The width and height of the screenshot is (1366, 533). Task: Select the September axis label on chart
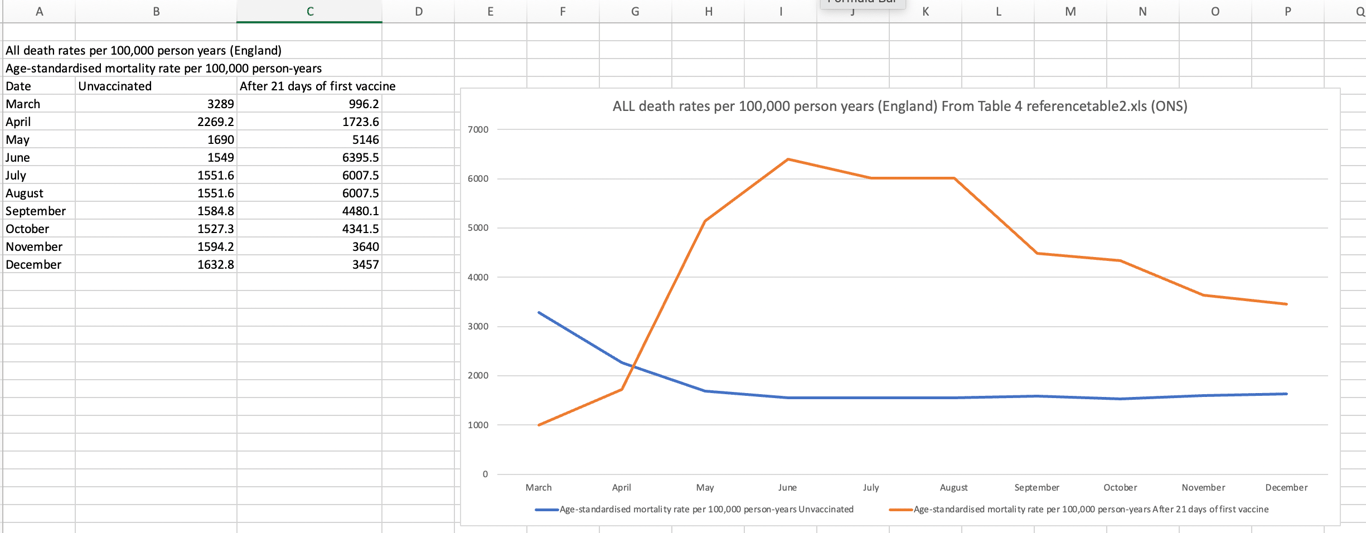[1037, 487]
